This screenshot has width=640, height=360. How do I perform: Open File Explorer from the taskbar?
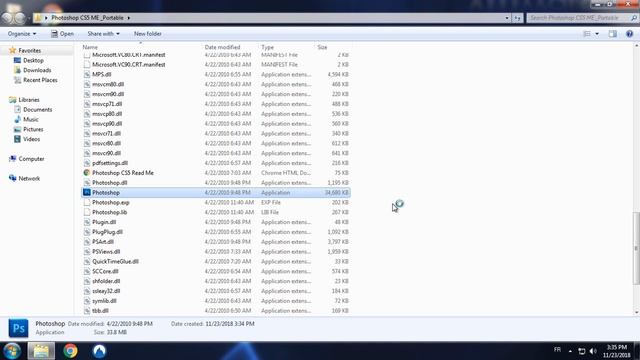point(41,351)
